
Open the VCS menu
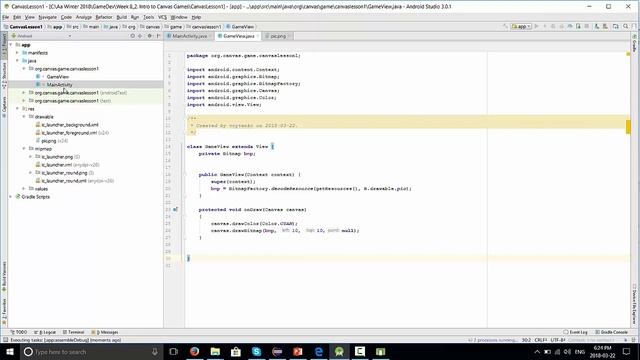pos(162,17)
